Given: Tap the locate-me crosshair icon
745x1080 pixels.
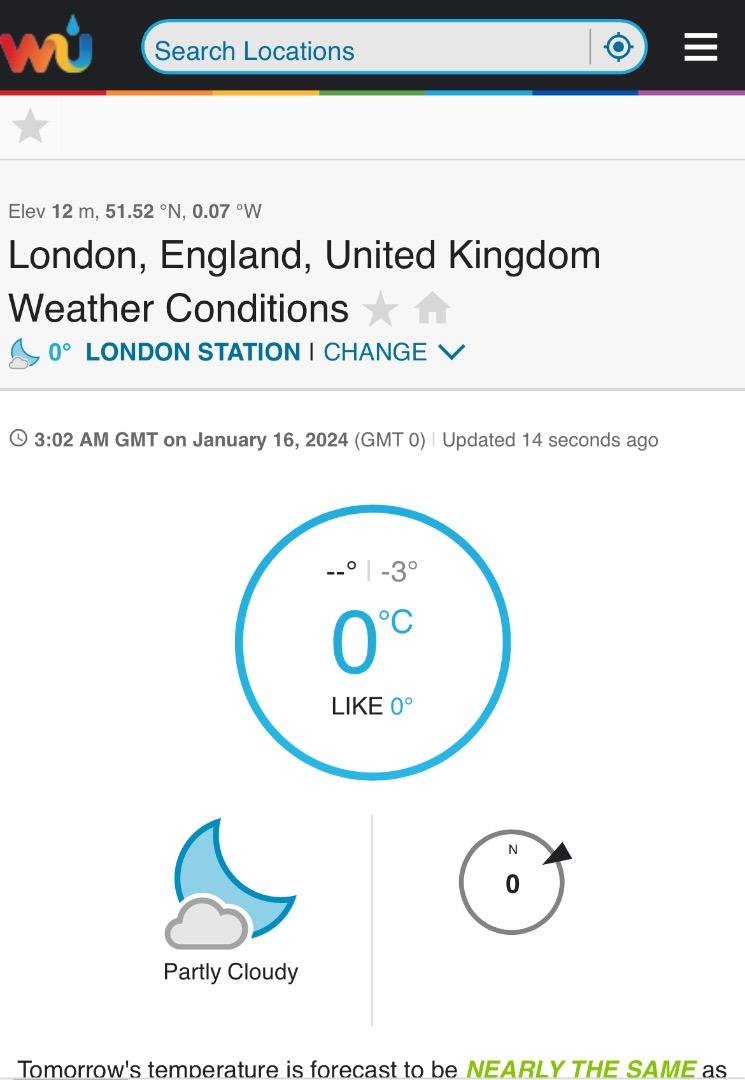Looking at the screenshot, I should point(619,47).
